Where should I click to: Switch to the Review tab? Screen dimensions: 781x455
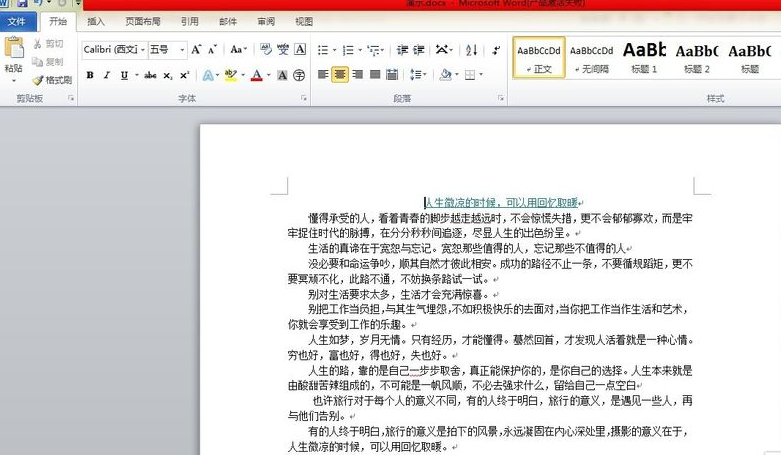click(266, 21)
